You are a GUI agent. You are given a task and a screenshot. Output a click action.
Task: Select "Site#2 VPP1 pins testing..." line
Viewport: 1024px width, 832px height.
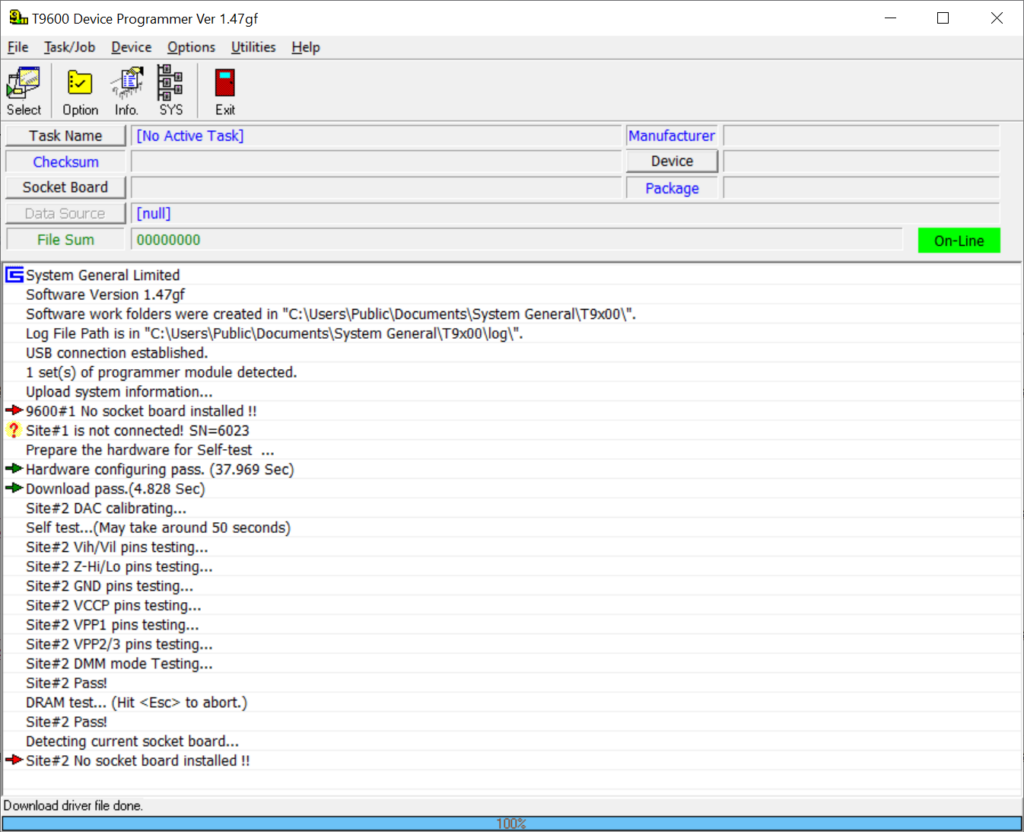(112, 625)
